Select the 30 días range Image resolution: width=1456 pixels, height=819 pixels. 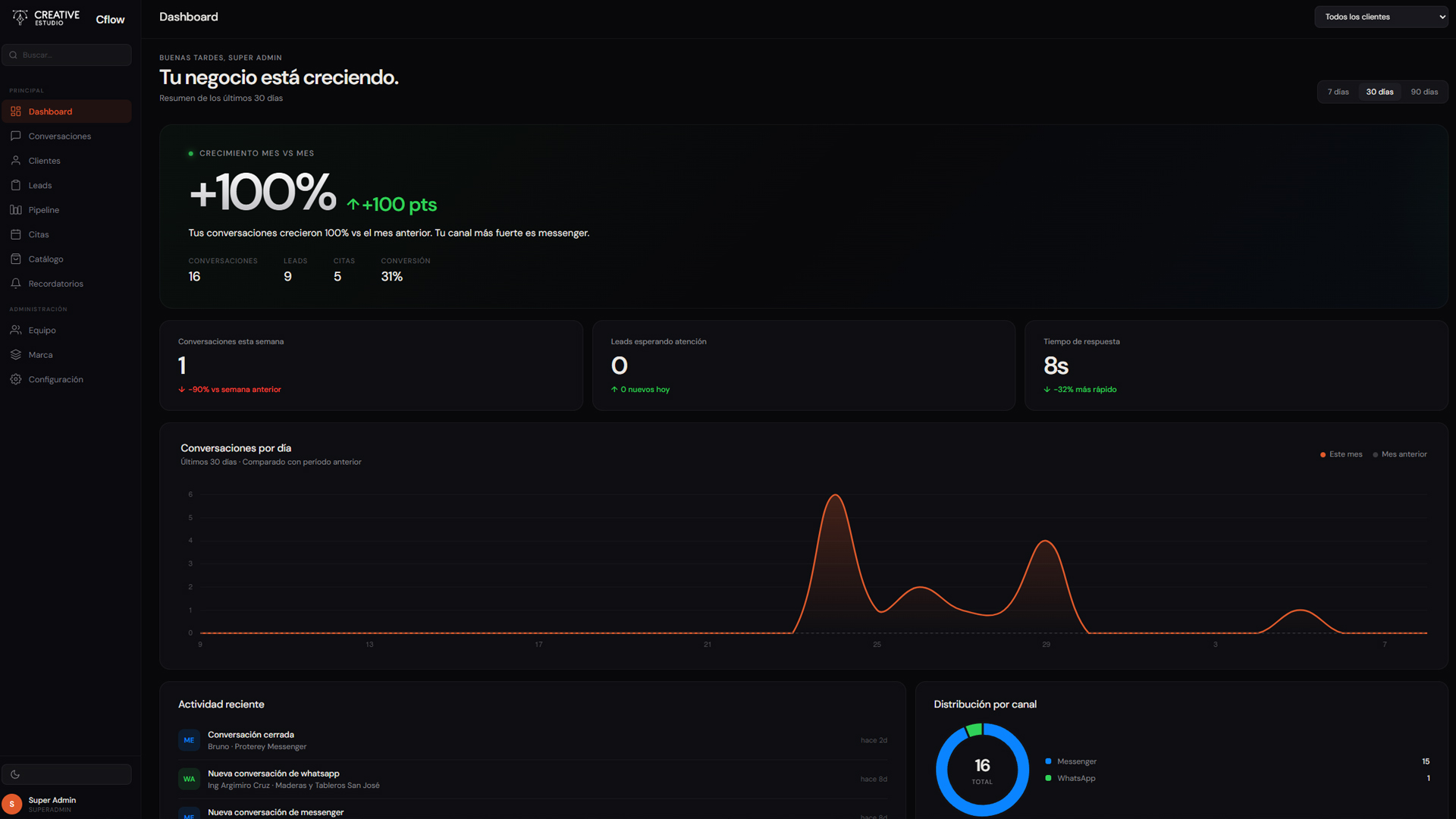[x=1380, y=92]
